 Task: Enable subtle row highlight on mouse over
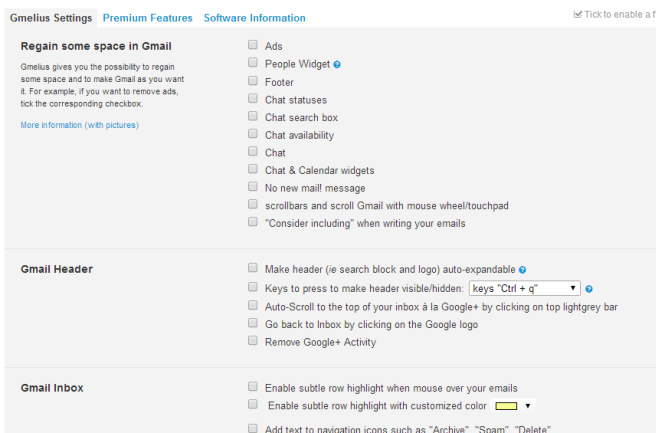(253, 387)
